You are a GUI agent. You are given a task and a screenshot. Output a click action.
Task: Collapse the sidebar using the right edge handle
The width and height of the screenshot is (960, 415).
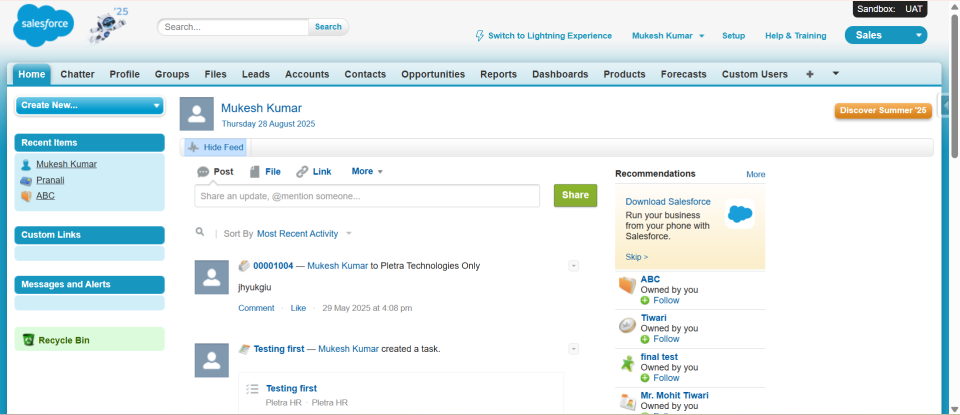click(x=943, y=105)
